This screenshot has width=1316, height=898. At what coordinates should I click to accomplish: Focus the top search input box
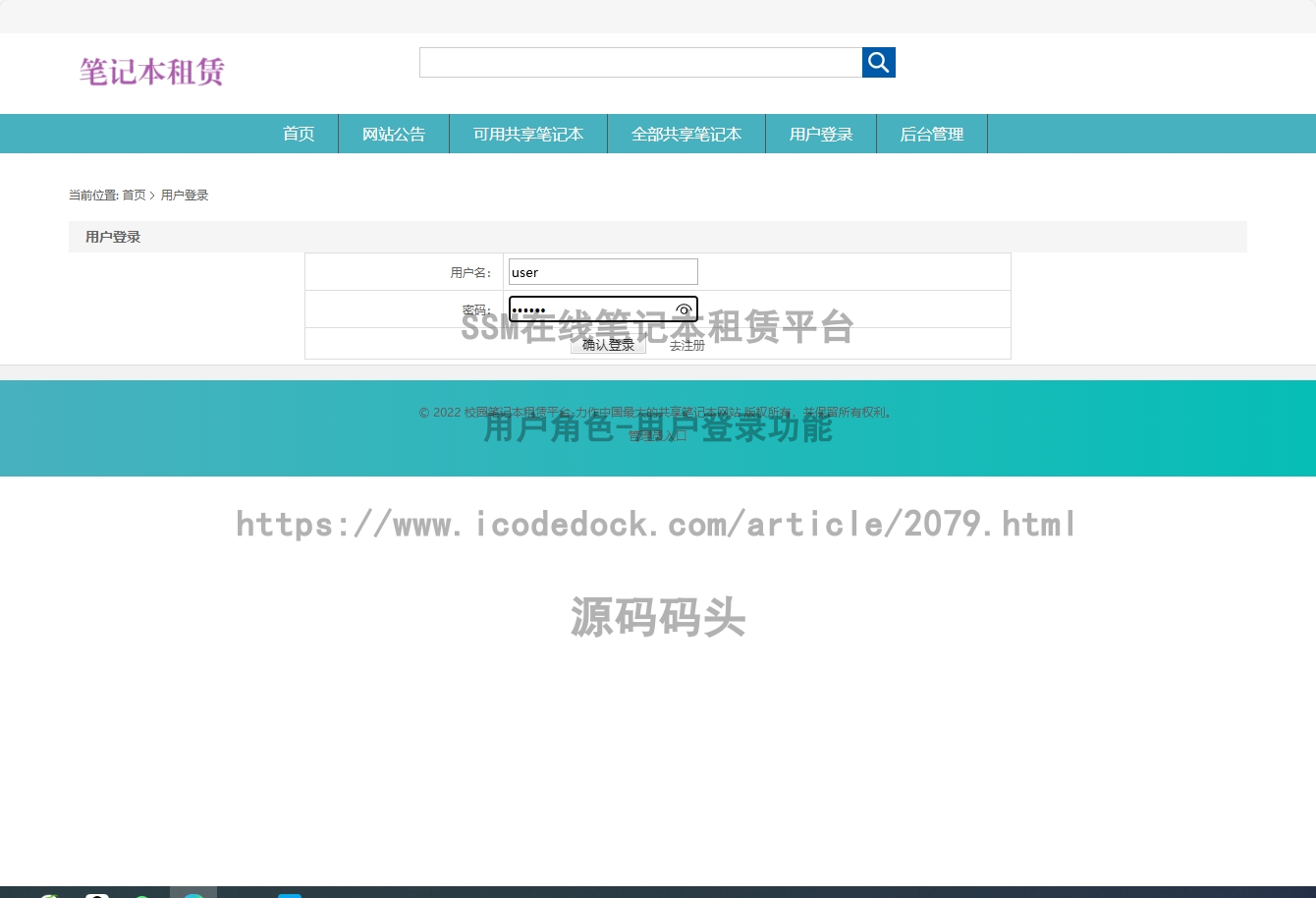(640, 62)
